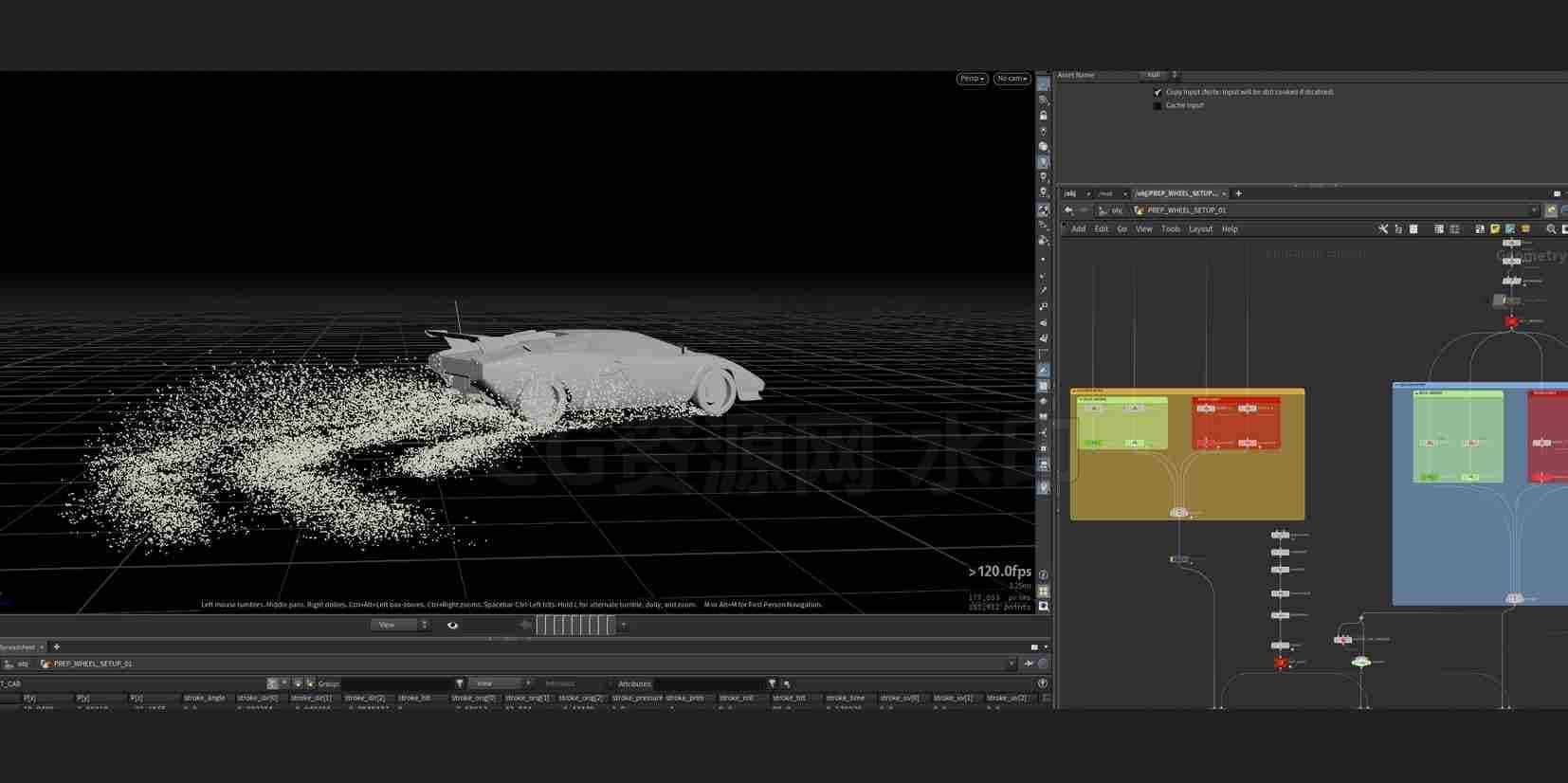The height and width of the screenshot is (783, 1568).
Task: Click the viewport info circle icon
Action: (1043, 575)
